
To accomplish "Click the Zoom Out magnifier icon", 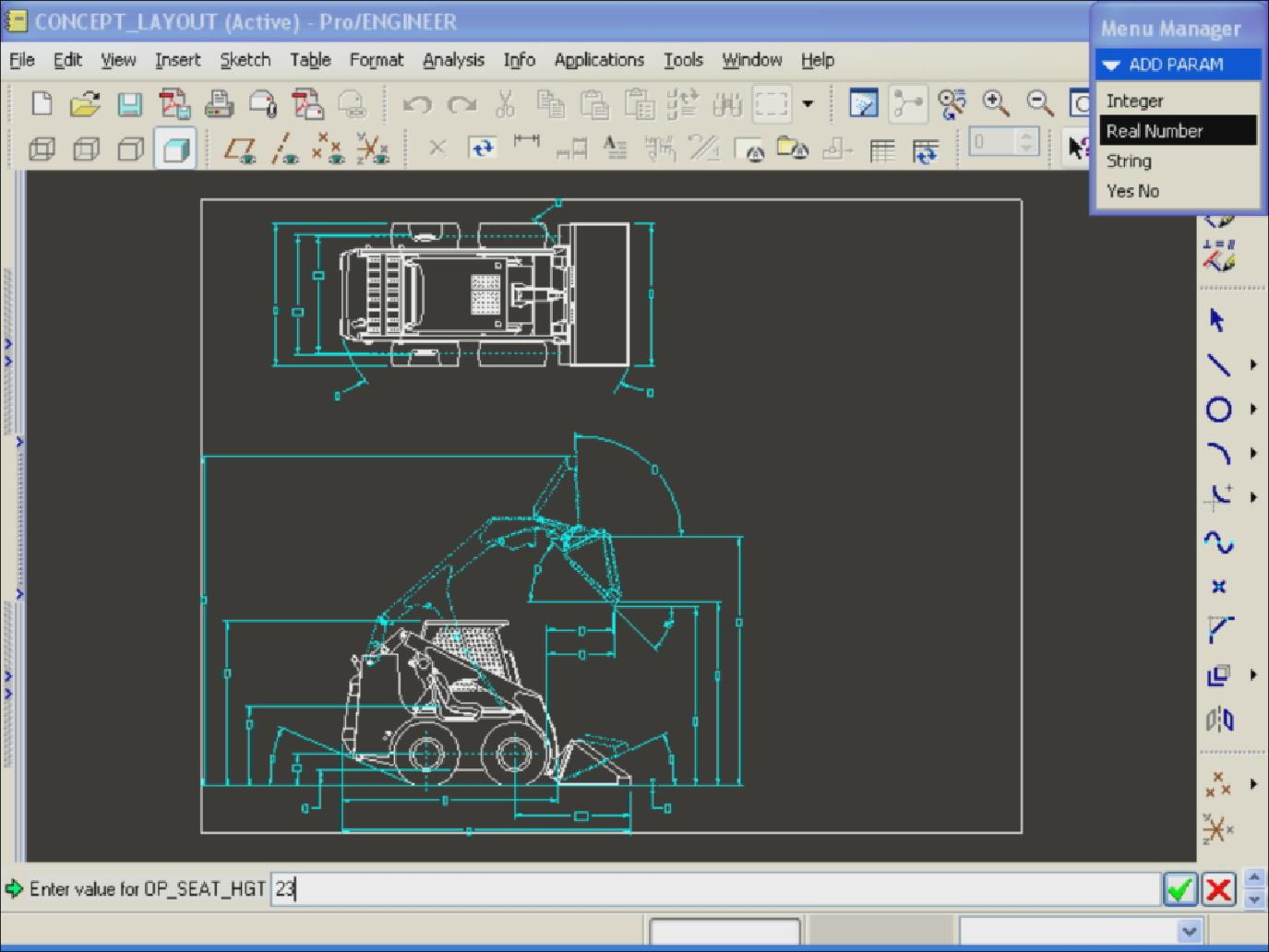I will [x=1039, y=103].
